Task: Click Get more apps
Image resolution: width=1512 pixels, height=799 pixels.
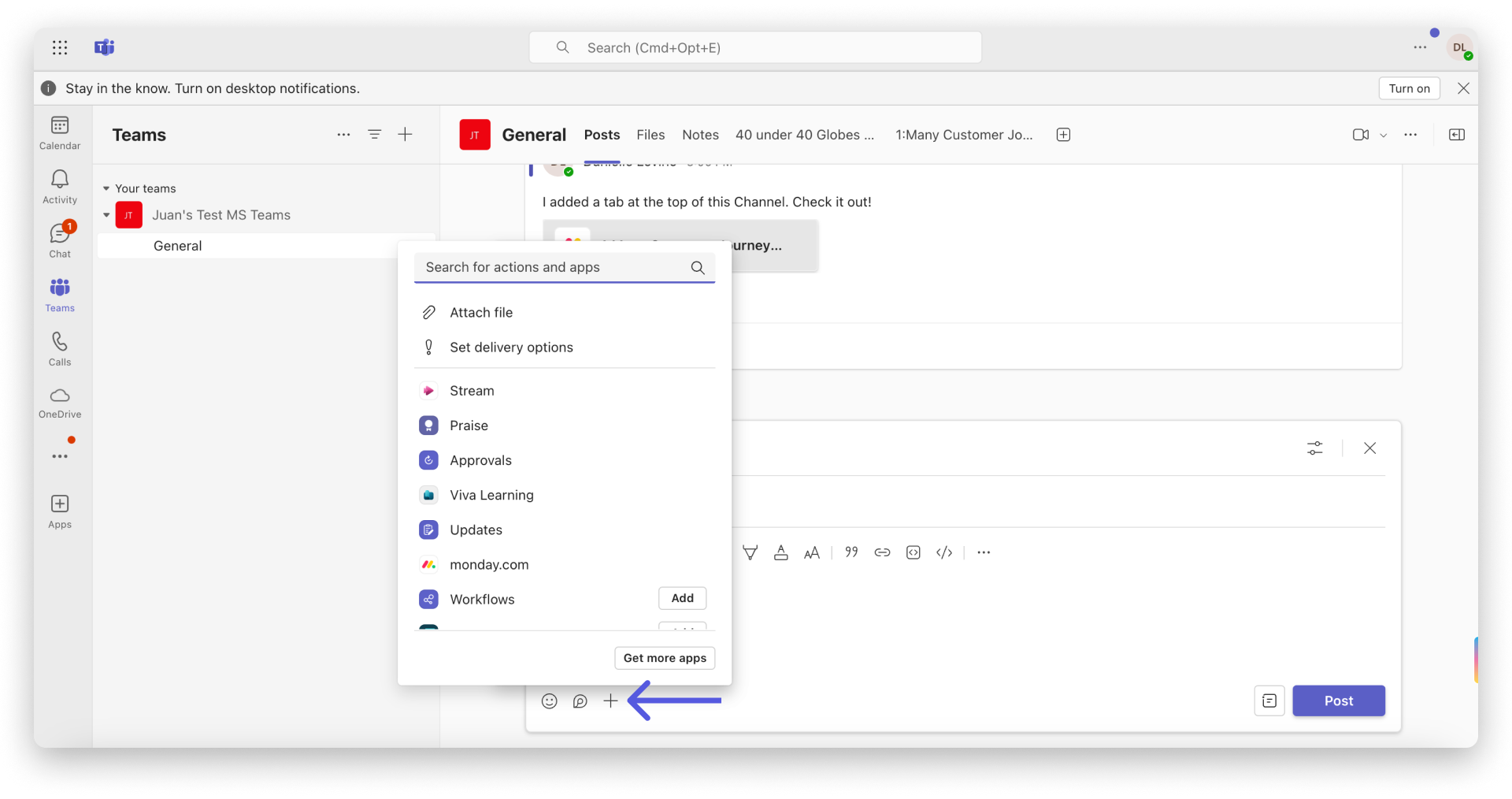Action: point(665,658)
